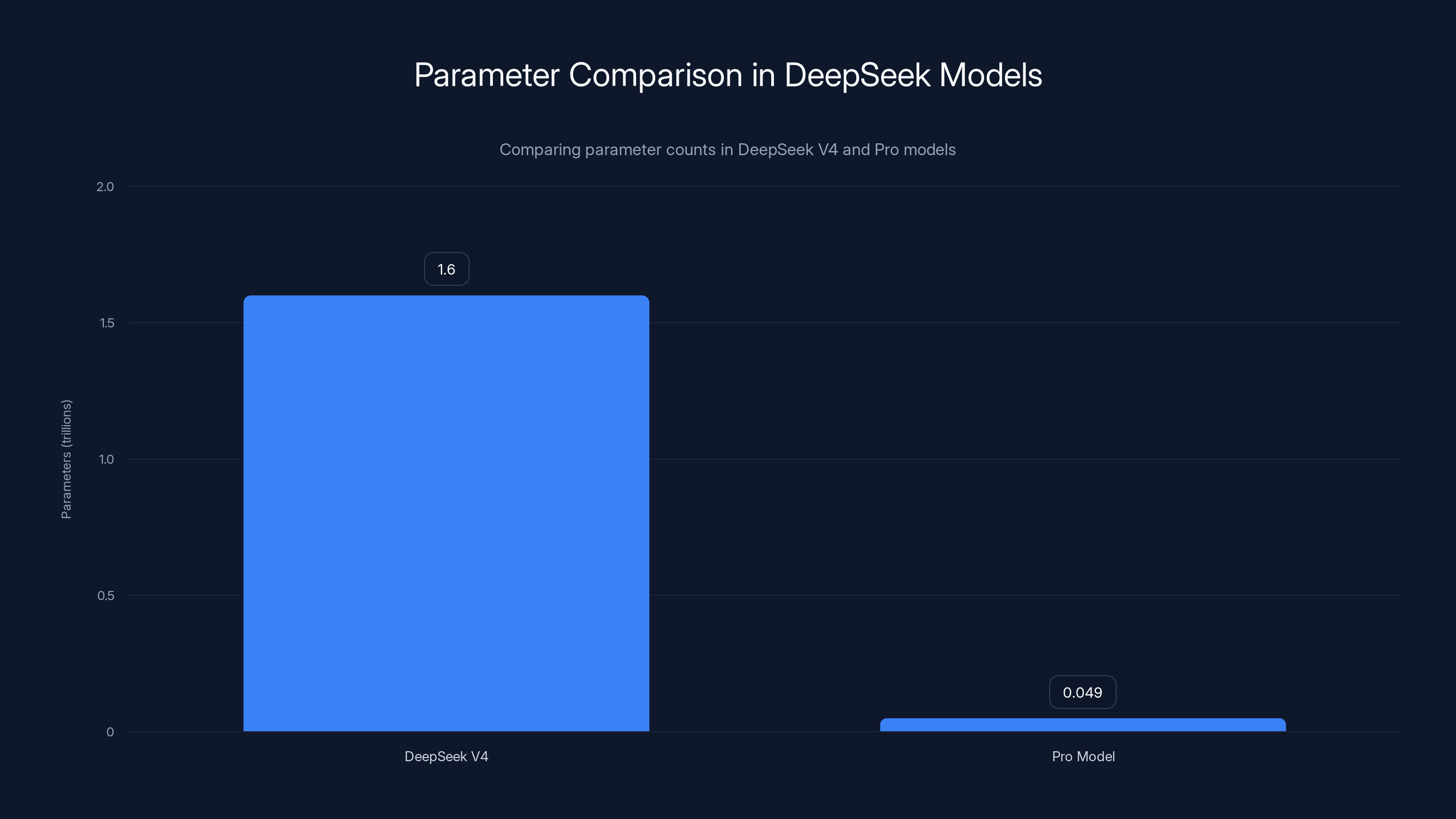The width and height of the screenshot is (1456, 819).
Task: Click the 1.6 value label badge
Action: (x=446, y=269)
